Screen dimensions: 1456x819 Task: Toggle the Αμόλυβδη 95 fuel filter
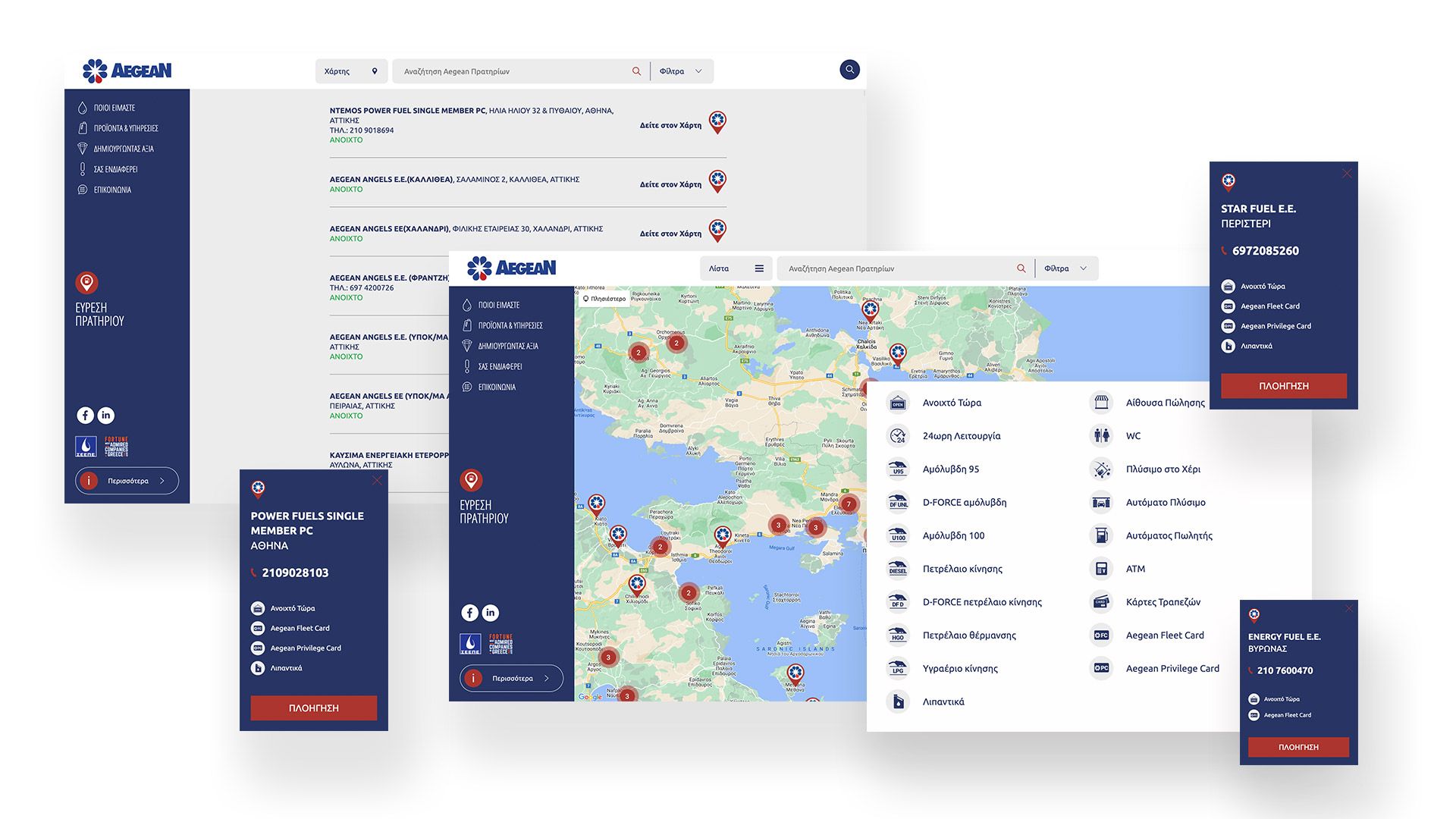(x=933, y=469)
